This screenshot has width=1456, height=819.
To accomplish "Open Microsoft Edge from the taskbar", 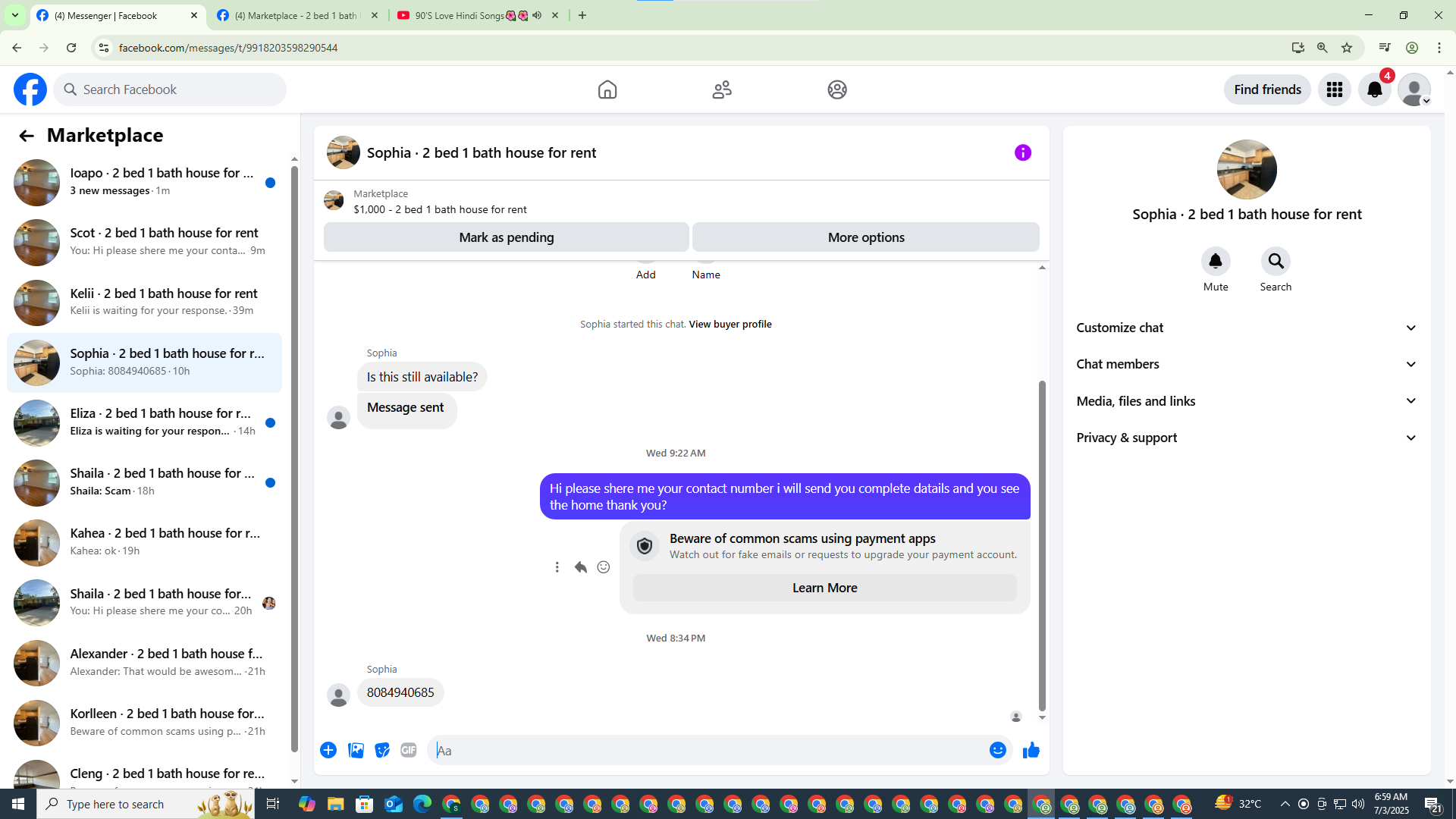I will 422,804.
